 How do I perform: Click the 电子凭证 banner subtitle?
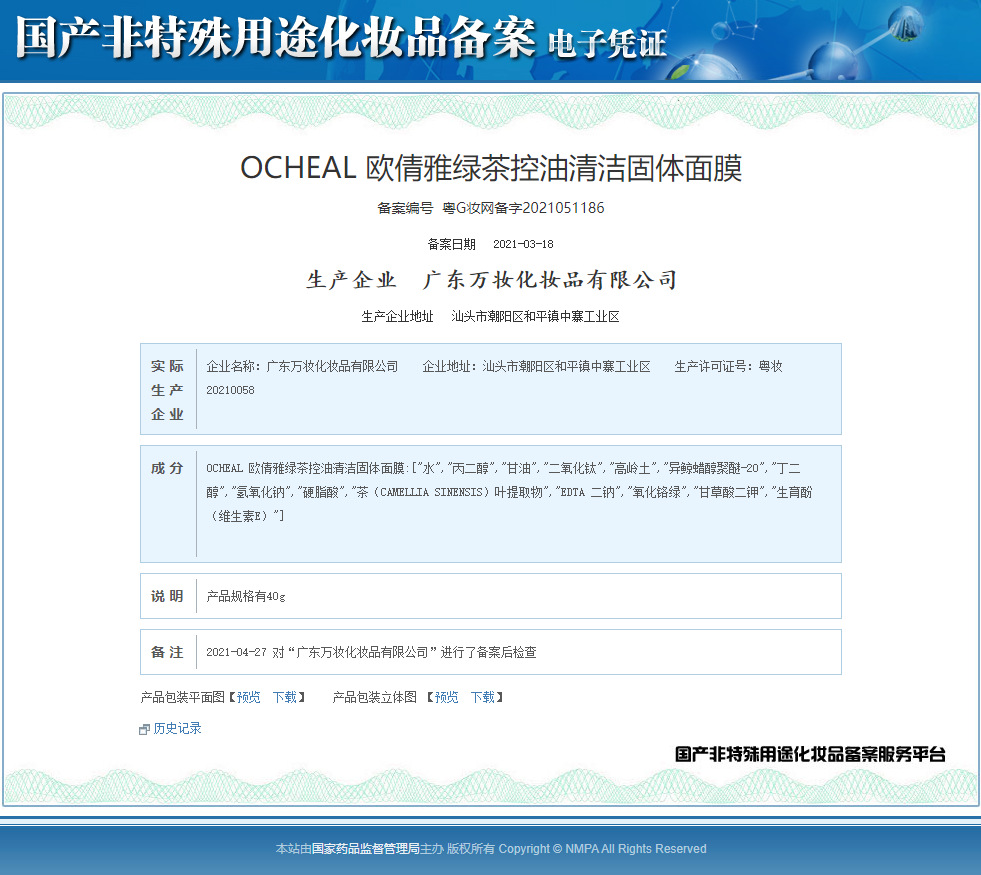tap(607, 44)
